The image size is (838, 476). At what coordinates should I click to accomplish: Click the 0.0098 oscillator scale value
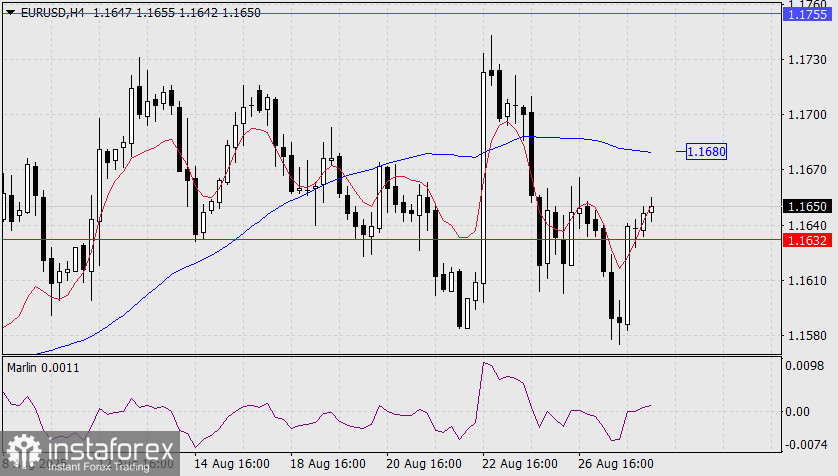804,365
